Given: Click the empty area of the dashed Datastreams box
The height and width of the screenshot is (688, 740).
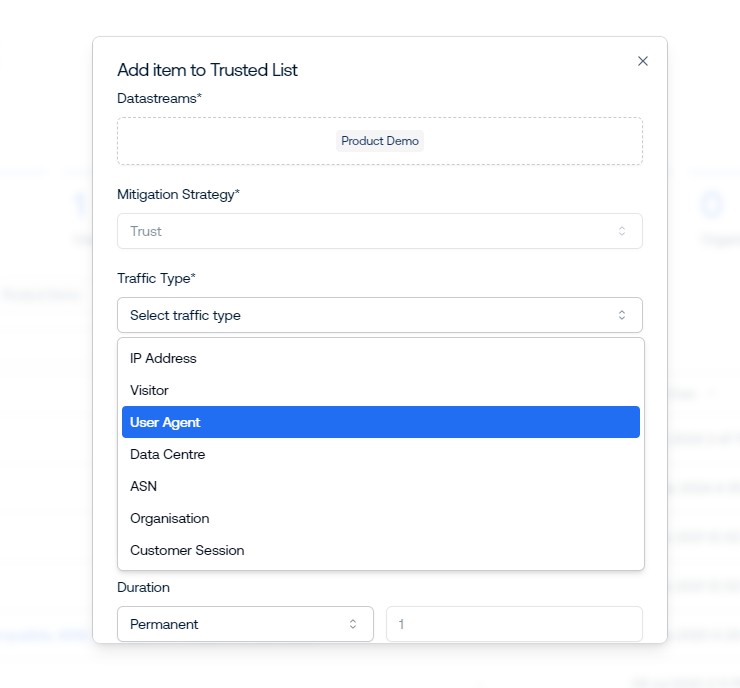Looking at the screenshot, I should tap(220, 141).
